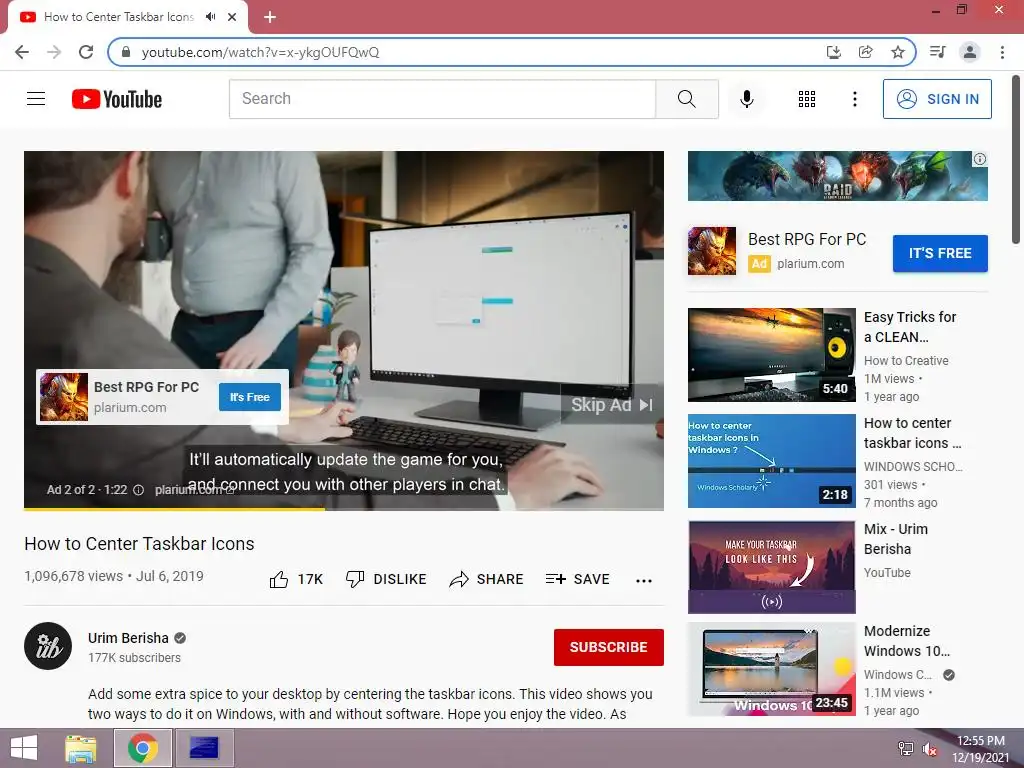Skip the ad with Skip Ad button
1024x768 pixels.
pos(611,405)
